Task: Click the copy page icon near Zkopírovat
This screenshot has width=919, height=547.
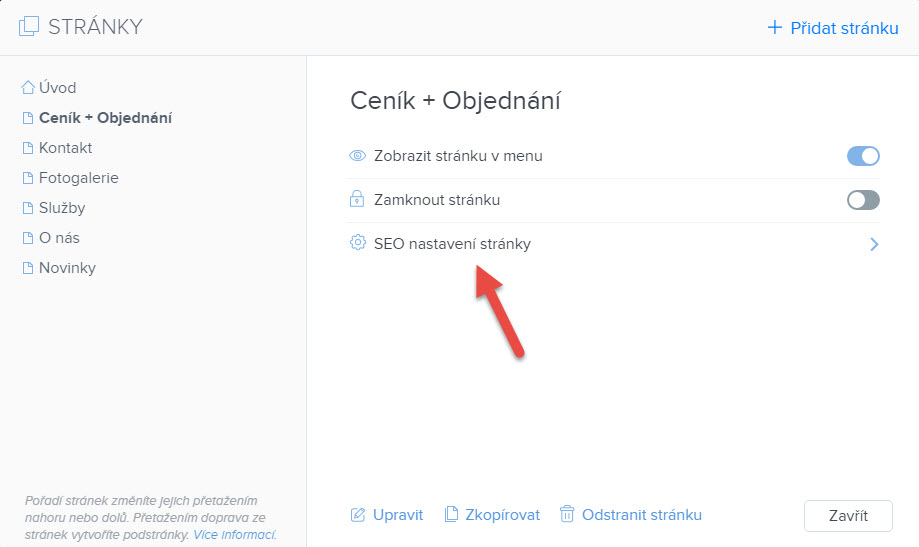Action: (x=451, y=514)
